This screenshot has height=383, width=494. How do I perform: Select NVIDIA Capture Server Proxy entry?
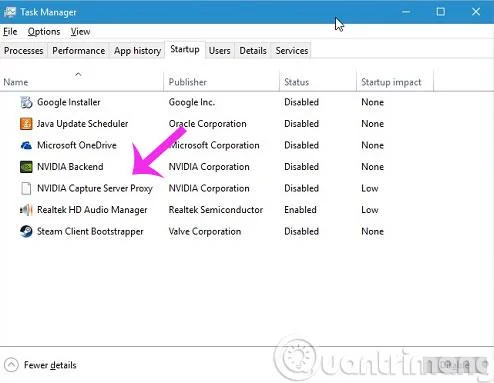tap(95, 188)
